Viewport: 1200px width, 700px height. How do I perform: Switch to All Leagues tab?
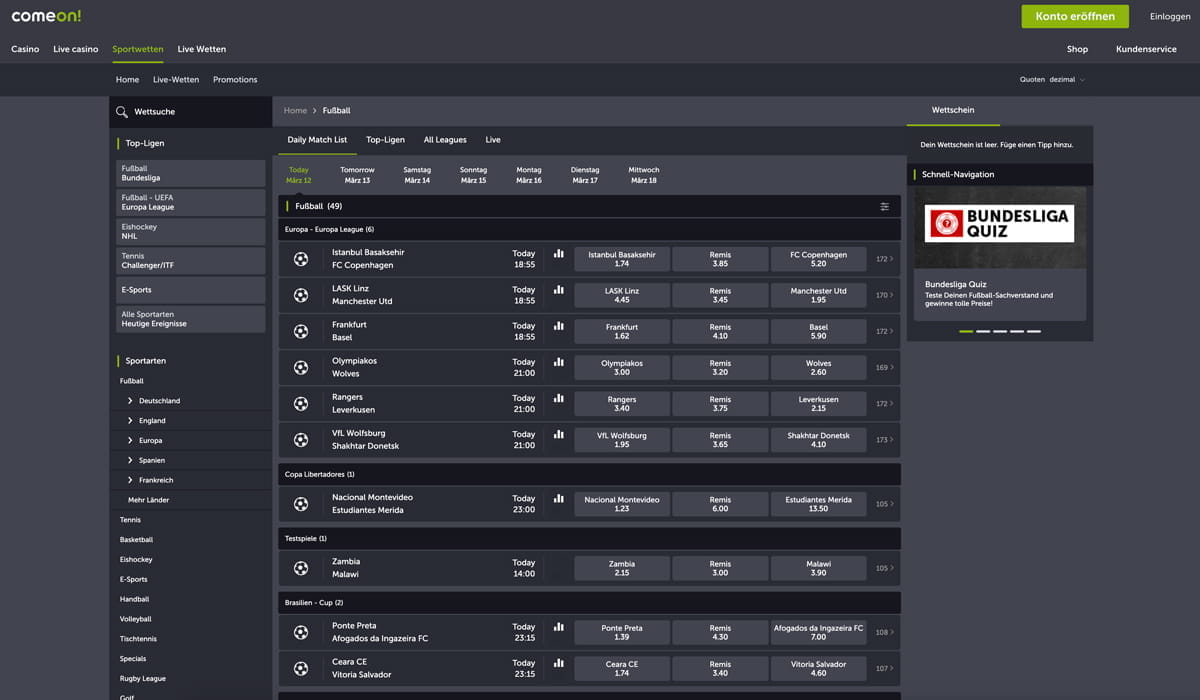445,140
